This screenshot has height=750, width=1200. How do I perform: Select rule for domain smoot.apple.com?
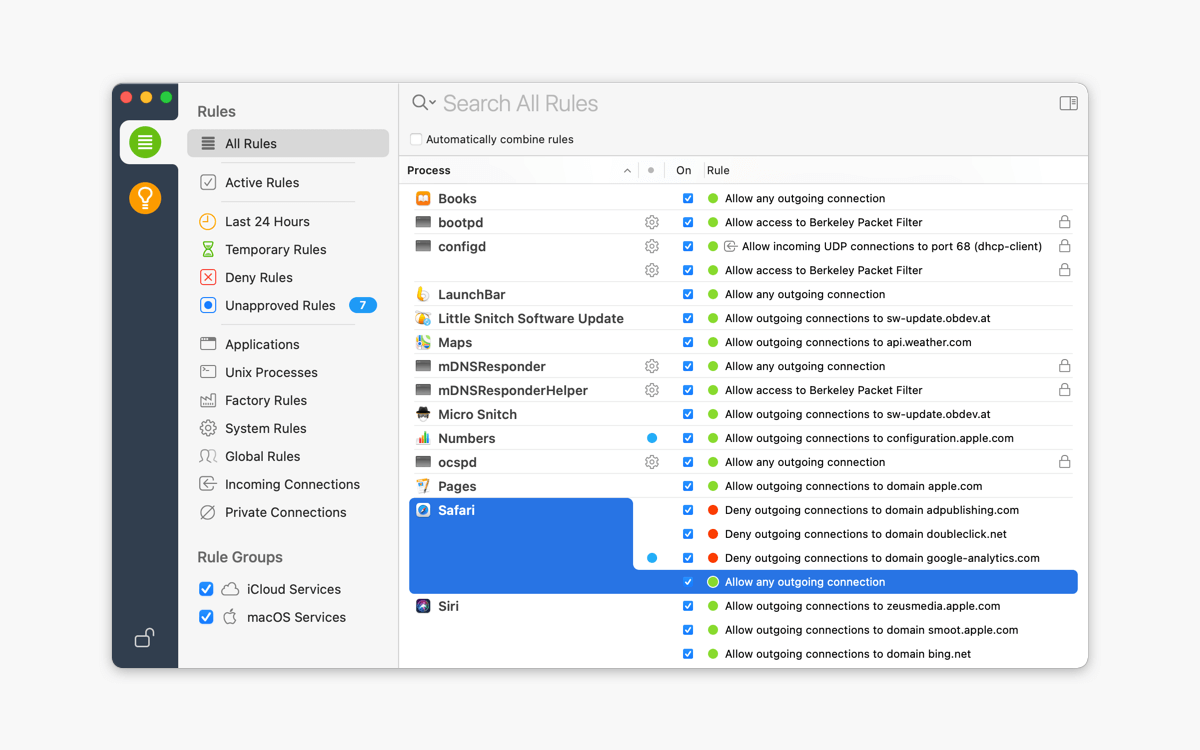871,630
